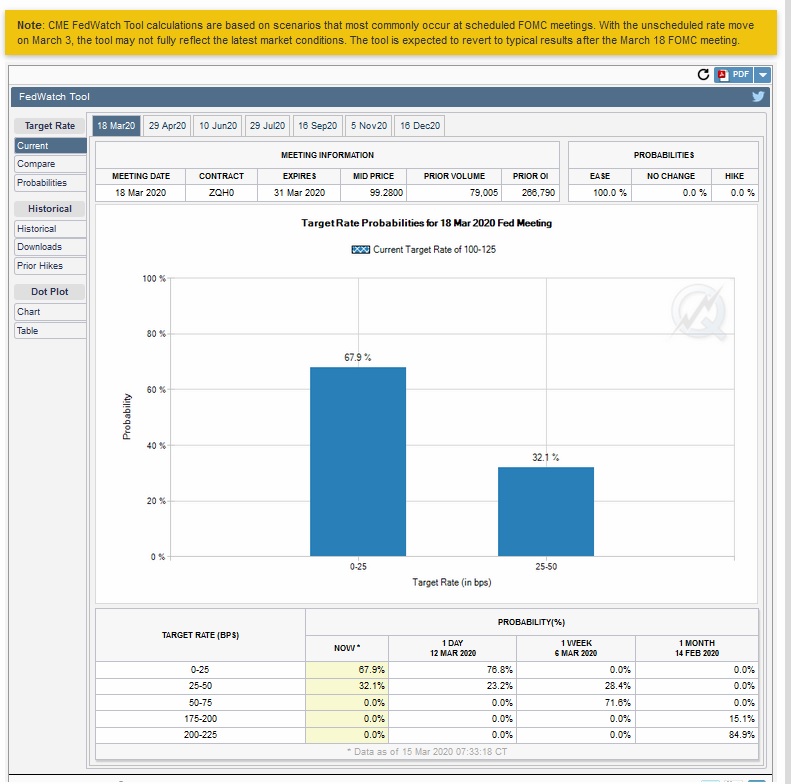Click the meeting date 18 Mar 2020 cell
Screen dimensions: 791x784
[140, 193]
